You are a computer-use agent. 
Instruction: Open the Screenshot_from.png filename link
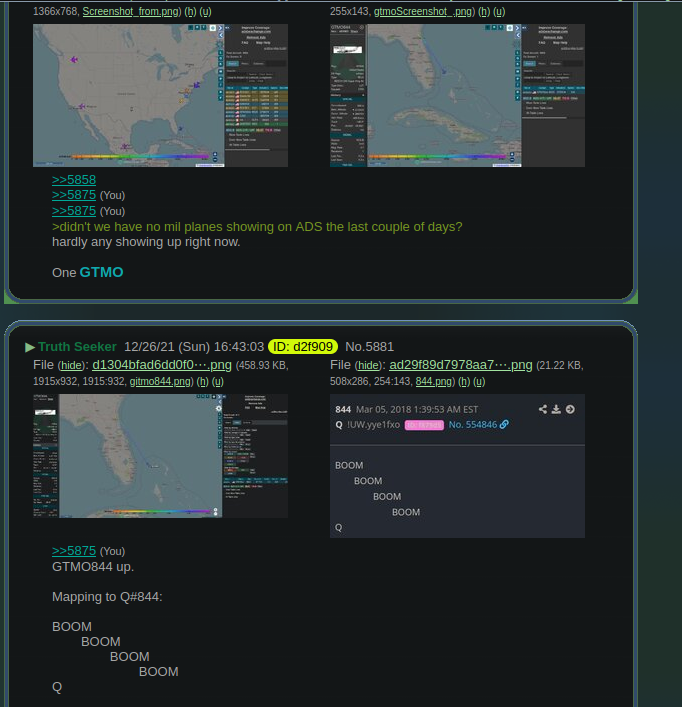pyautogui.click(x=131, y=11)
